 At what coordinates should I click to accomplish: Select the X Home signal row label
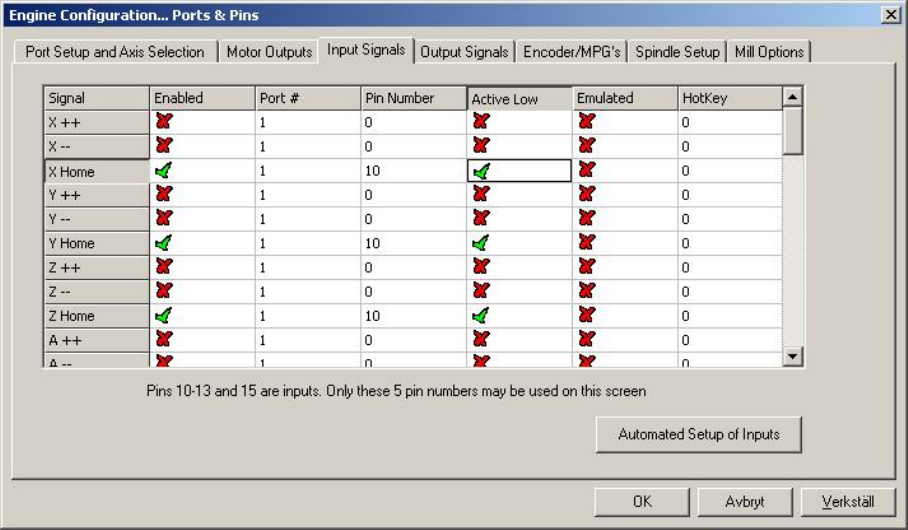[97, 171]
